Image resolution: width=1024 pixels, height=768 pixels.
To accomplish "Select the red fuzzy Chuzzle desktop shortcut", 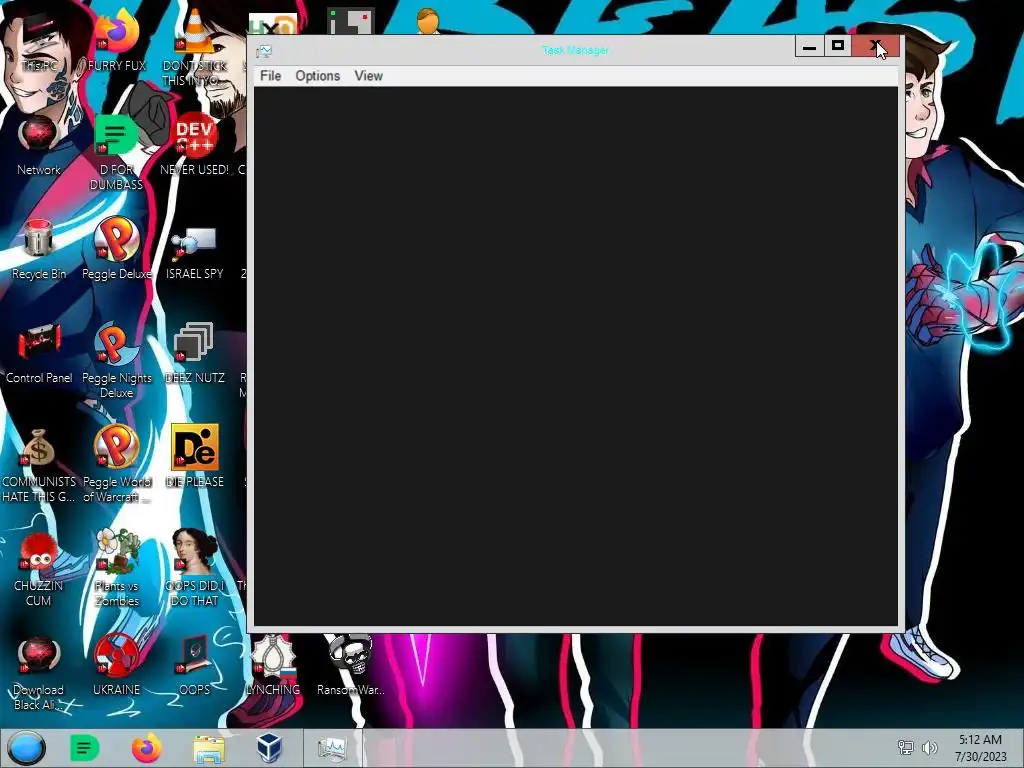I will point(39,568).
